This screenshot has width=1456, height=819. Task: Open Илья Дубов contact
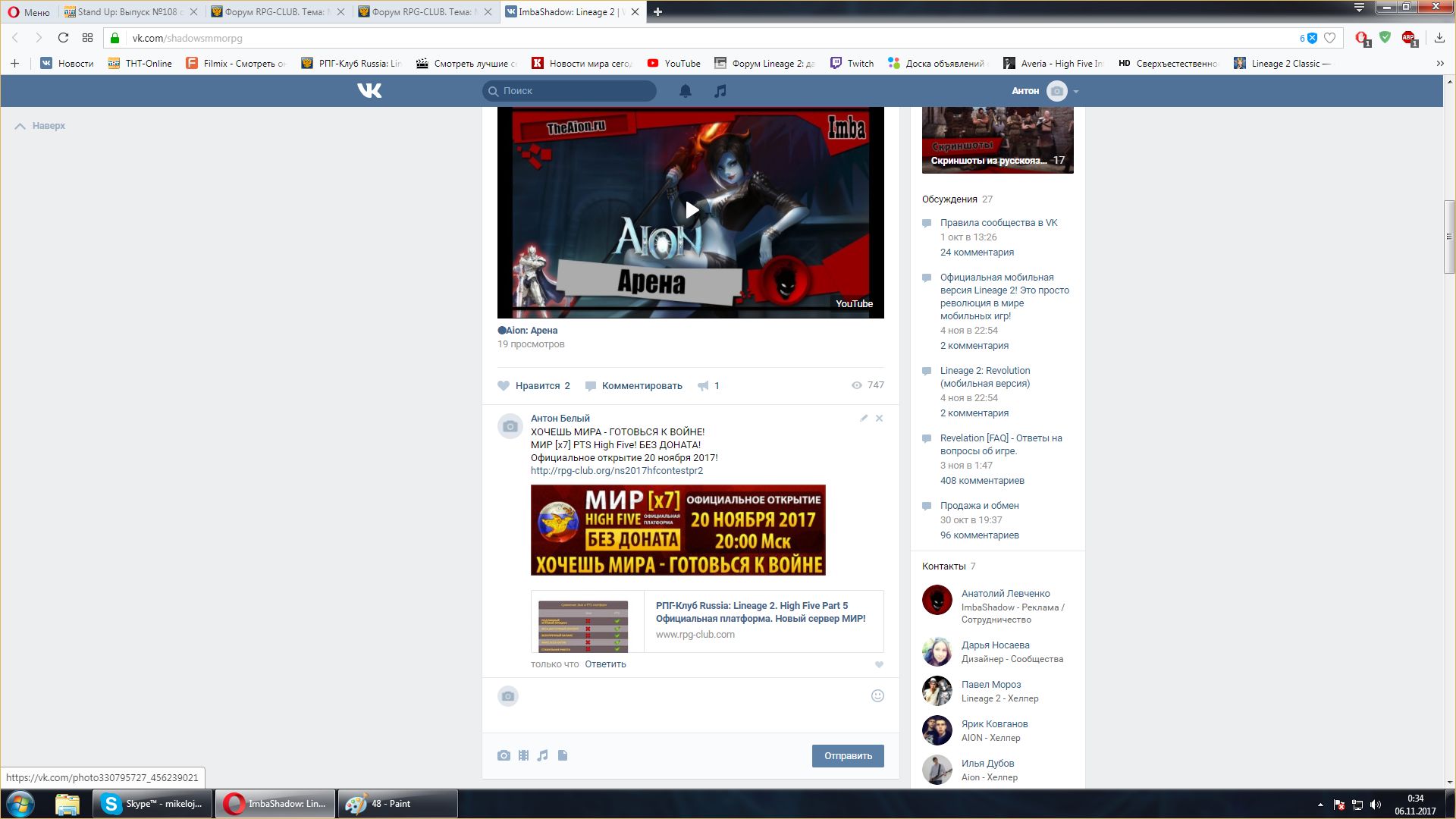point(987,764)
